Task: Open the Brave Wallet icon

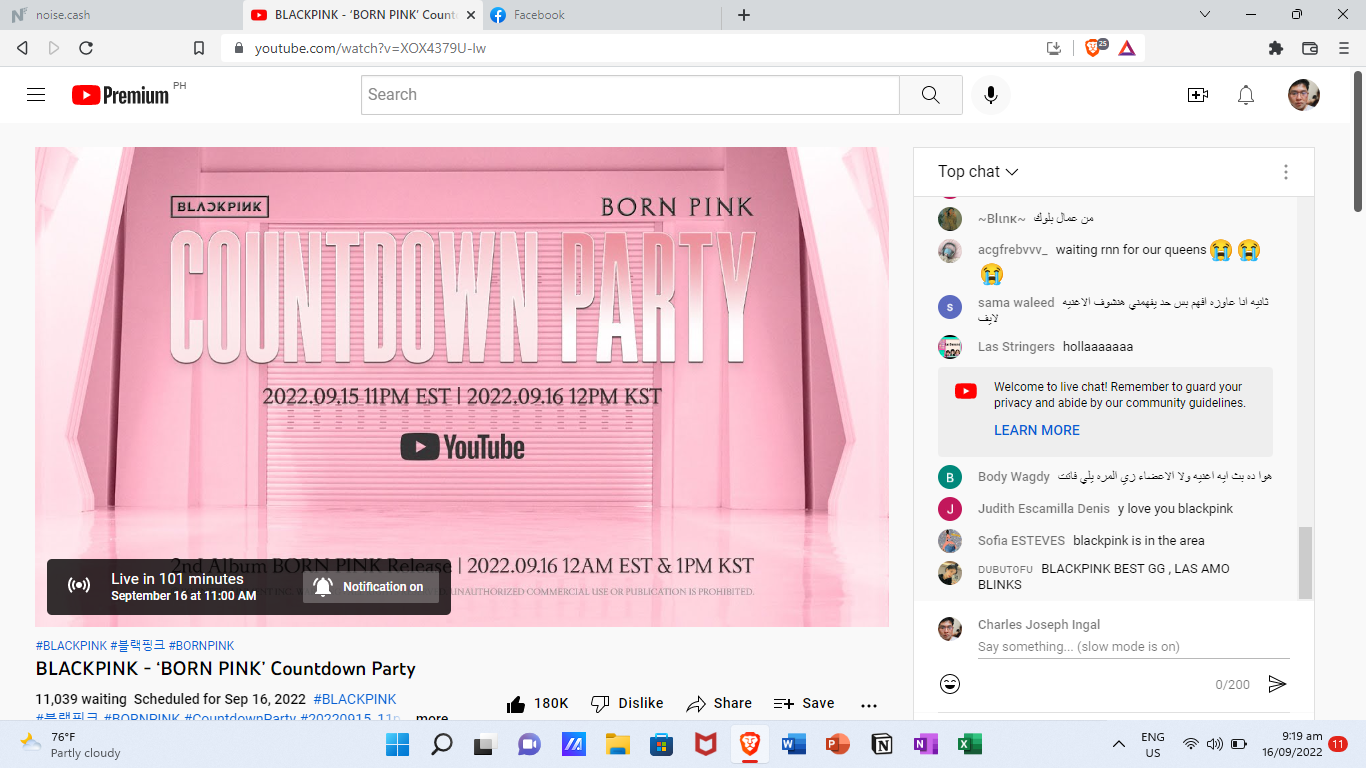Action: point(1310,48)
